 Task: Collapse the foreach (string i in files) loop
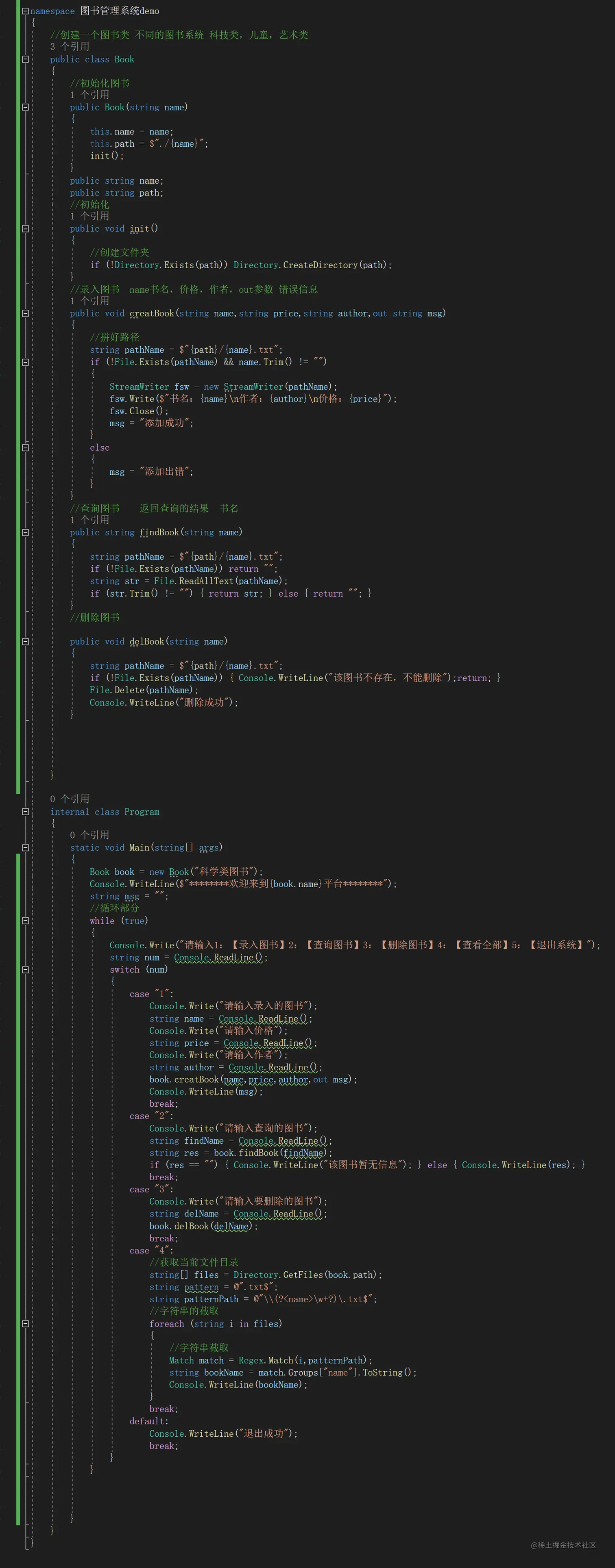(26, 1323)
